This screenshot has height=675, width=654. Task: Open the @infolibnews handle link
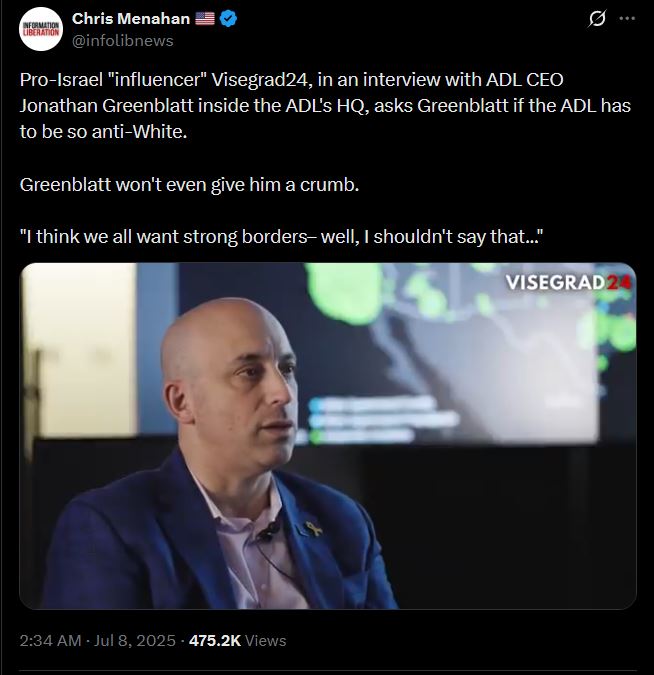(x=123, y=41)
